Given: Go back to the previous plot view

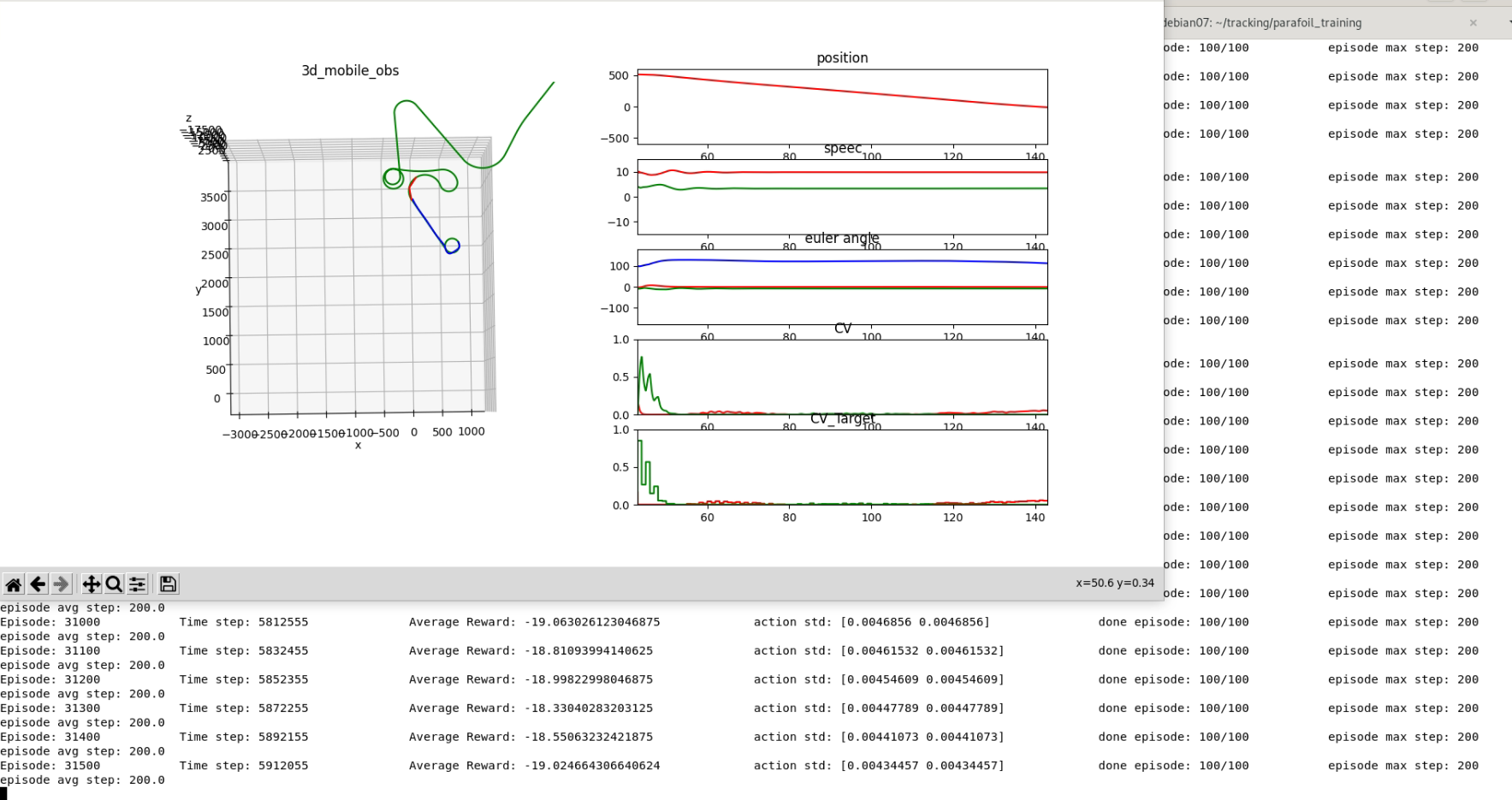Looking at the screenshot, I should pyautogui.click(x=38, y=584).
